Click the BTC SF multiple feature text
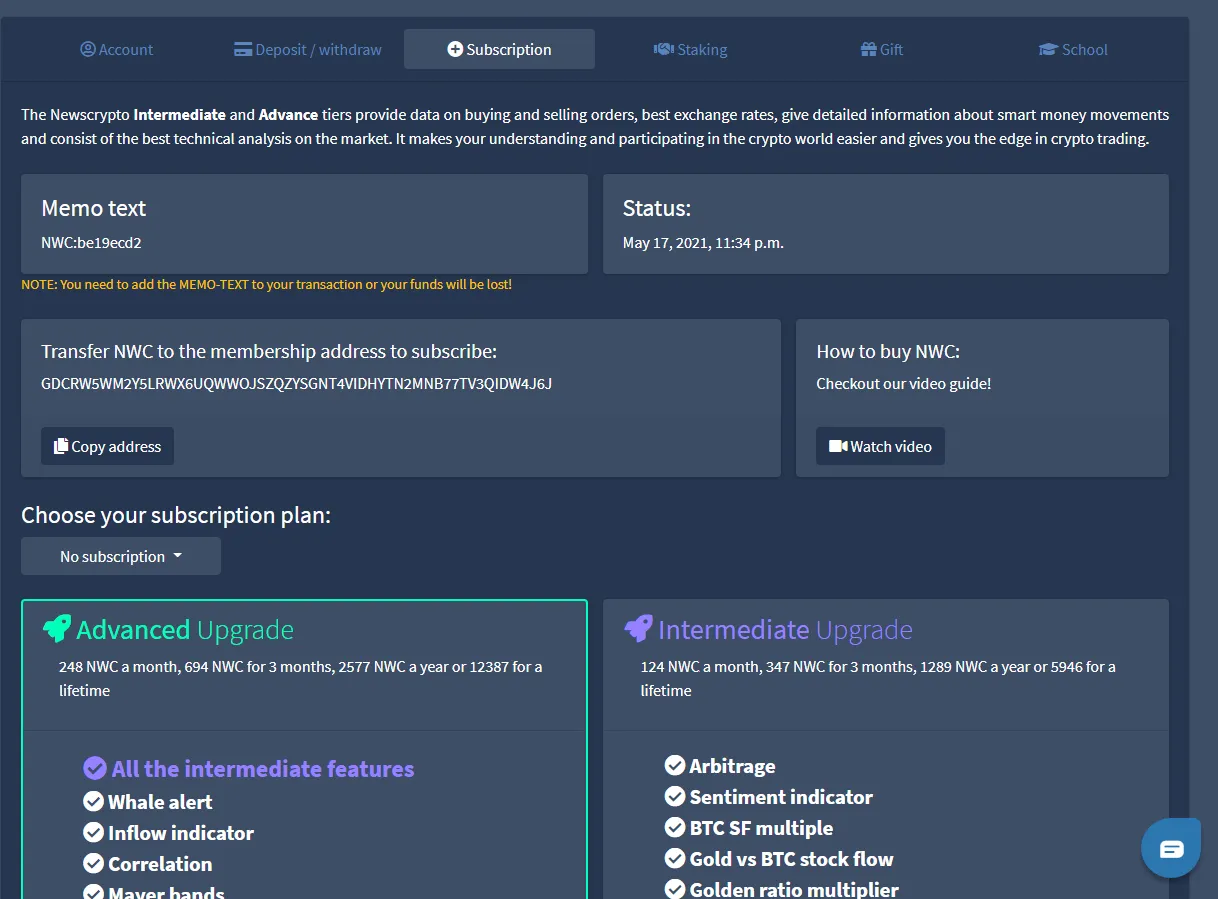Screen dimensions: 1218x899 761,828
